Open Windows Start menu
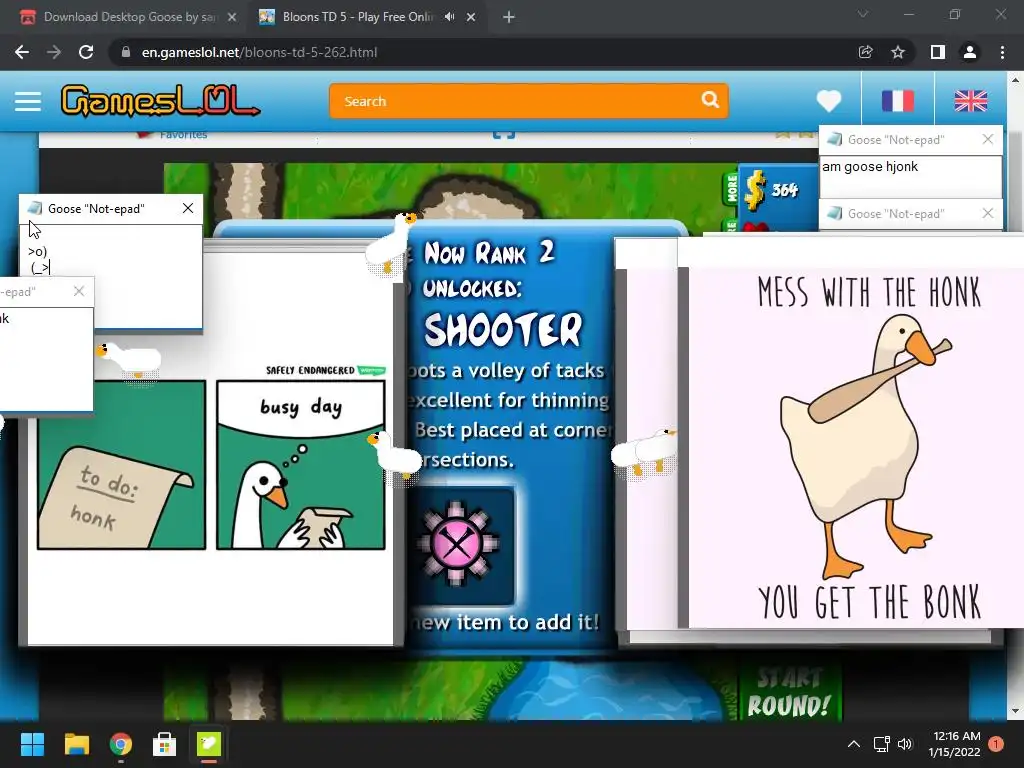The height and width of the screenshot is (768, 1024). (x=32, y=744)
